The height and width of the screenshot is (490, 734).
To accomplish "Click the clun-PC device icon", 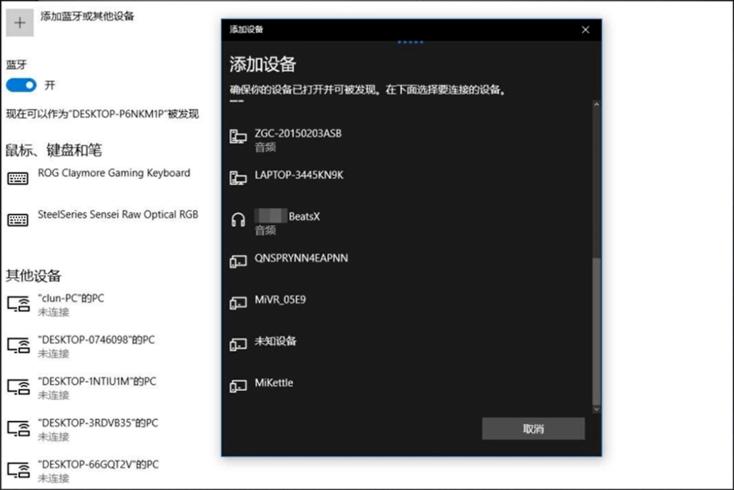I will point(19,304).
